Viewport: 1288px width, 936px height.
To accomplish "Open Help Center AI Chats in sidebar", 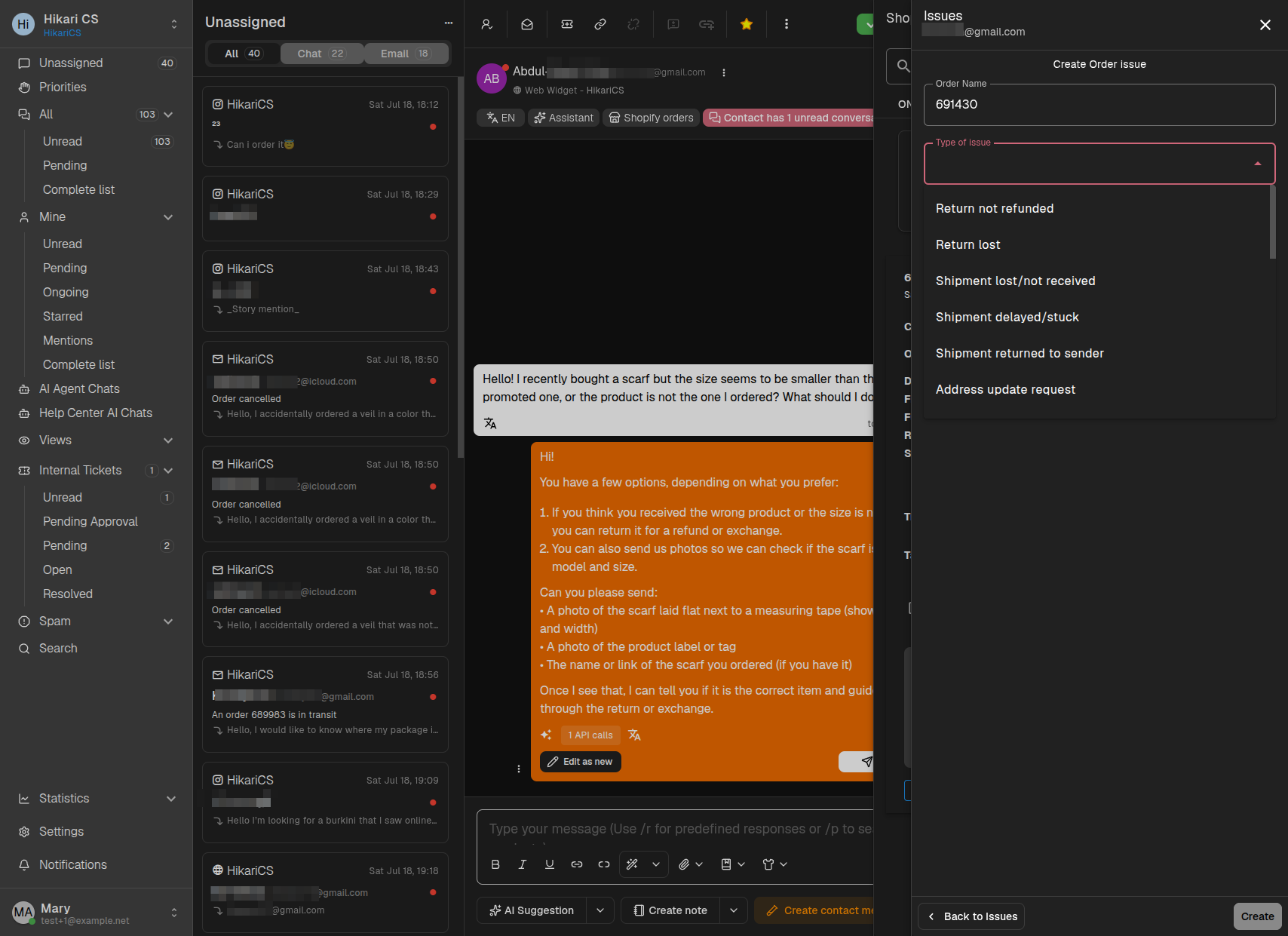I will click(x=97, y=413).
